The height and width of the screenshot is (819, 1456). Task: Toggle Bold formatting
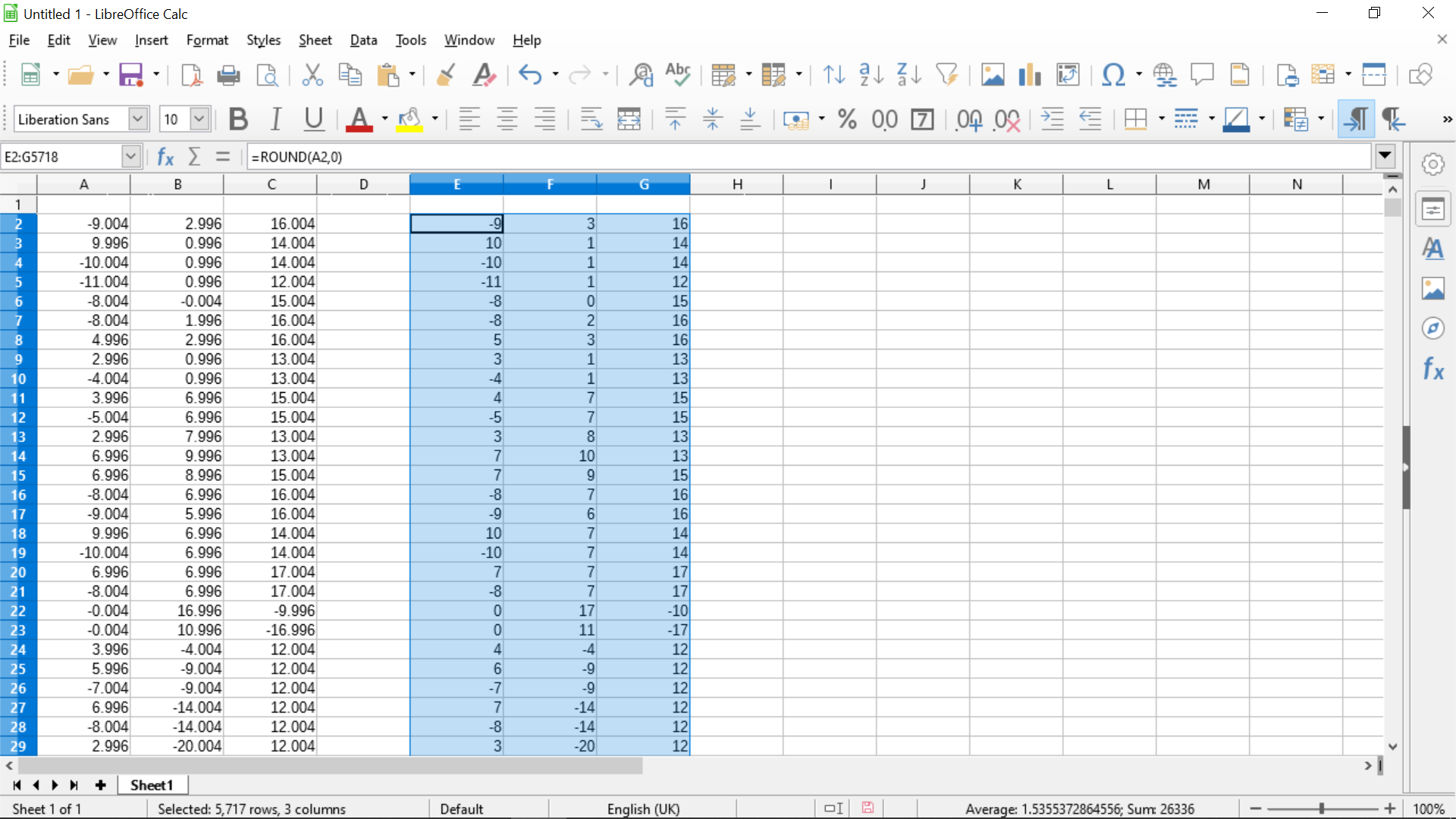pyautogui.click(x=238, y=119)
